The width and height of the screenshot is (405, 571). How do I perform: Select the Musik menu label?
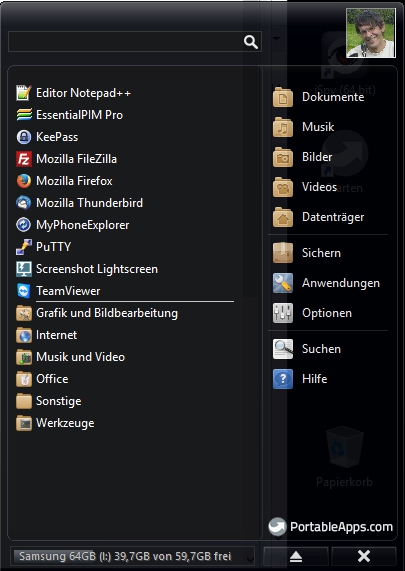coord(318,127)
